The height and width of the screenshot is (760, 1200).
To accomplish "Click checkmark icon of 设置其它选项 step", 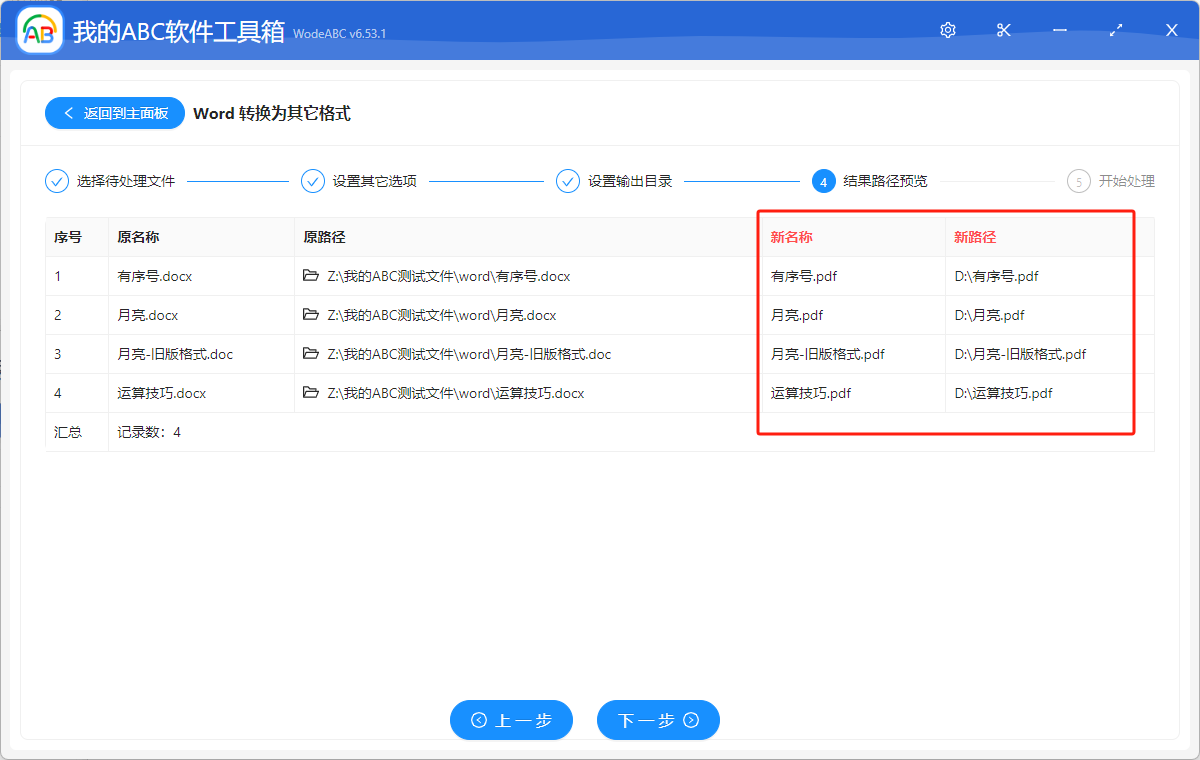I will point(313,181).
